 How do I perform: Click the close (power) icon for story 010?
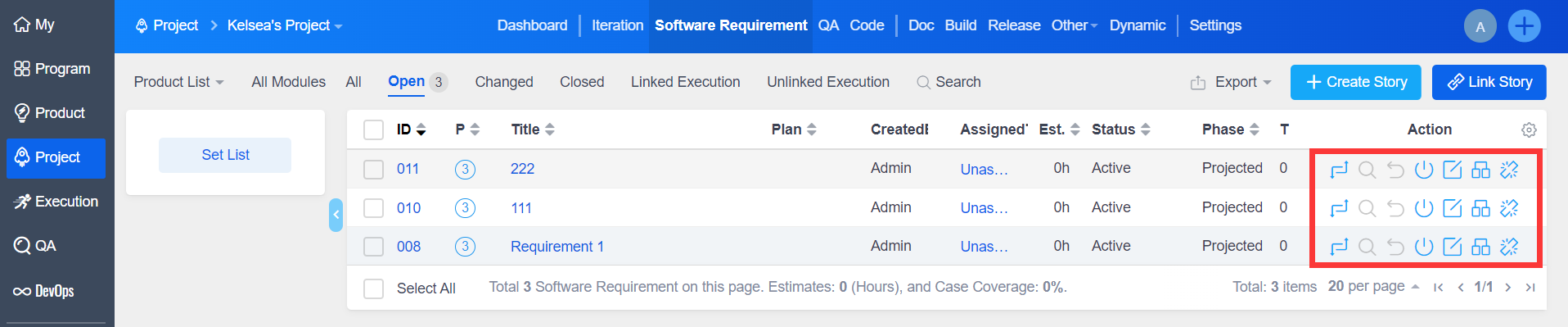coord(1424,208)
